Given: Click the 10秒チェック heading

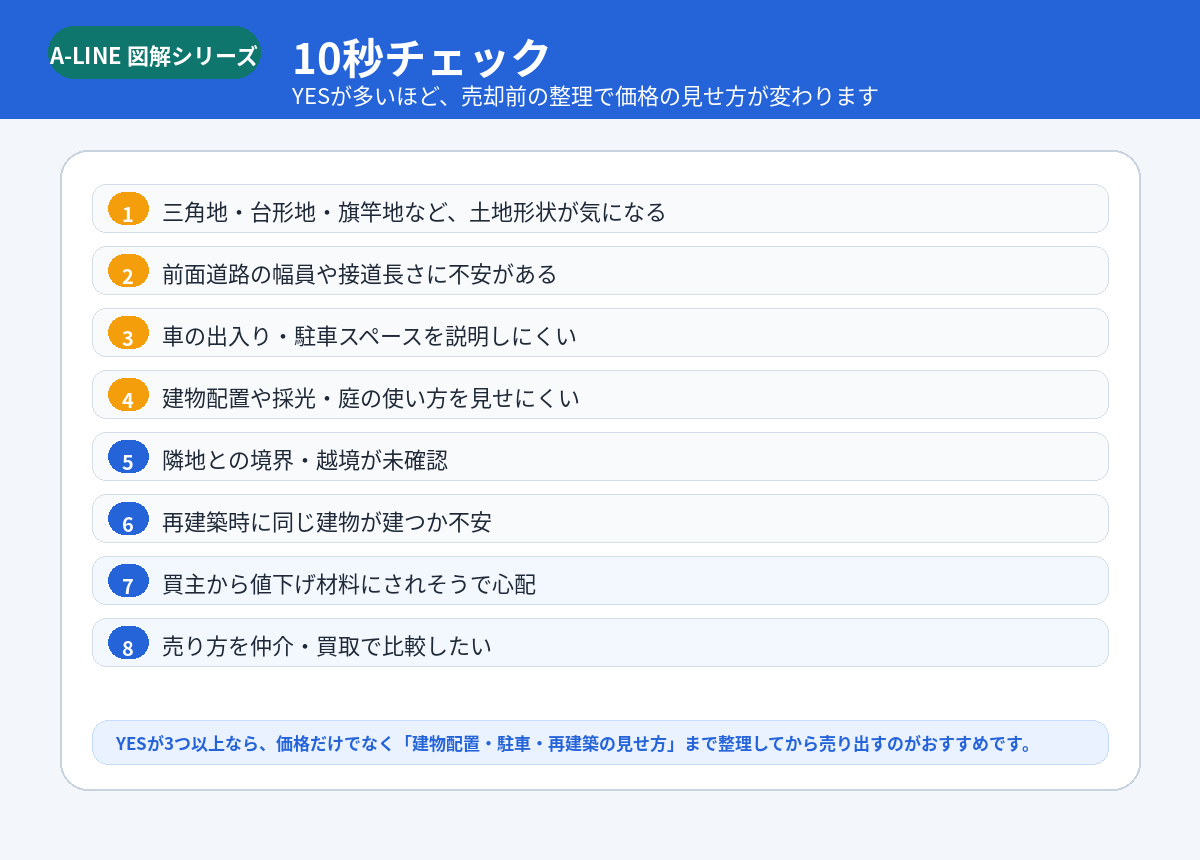Looking at the screenshot, I should (x=421, y=58).
